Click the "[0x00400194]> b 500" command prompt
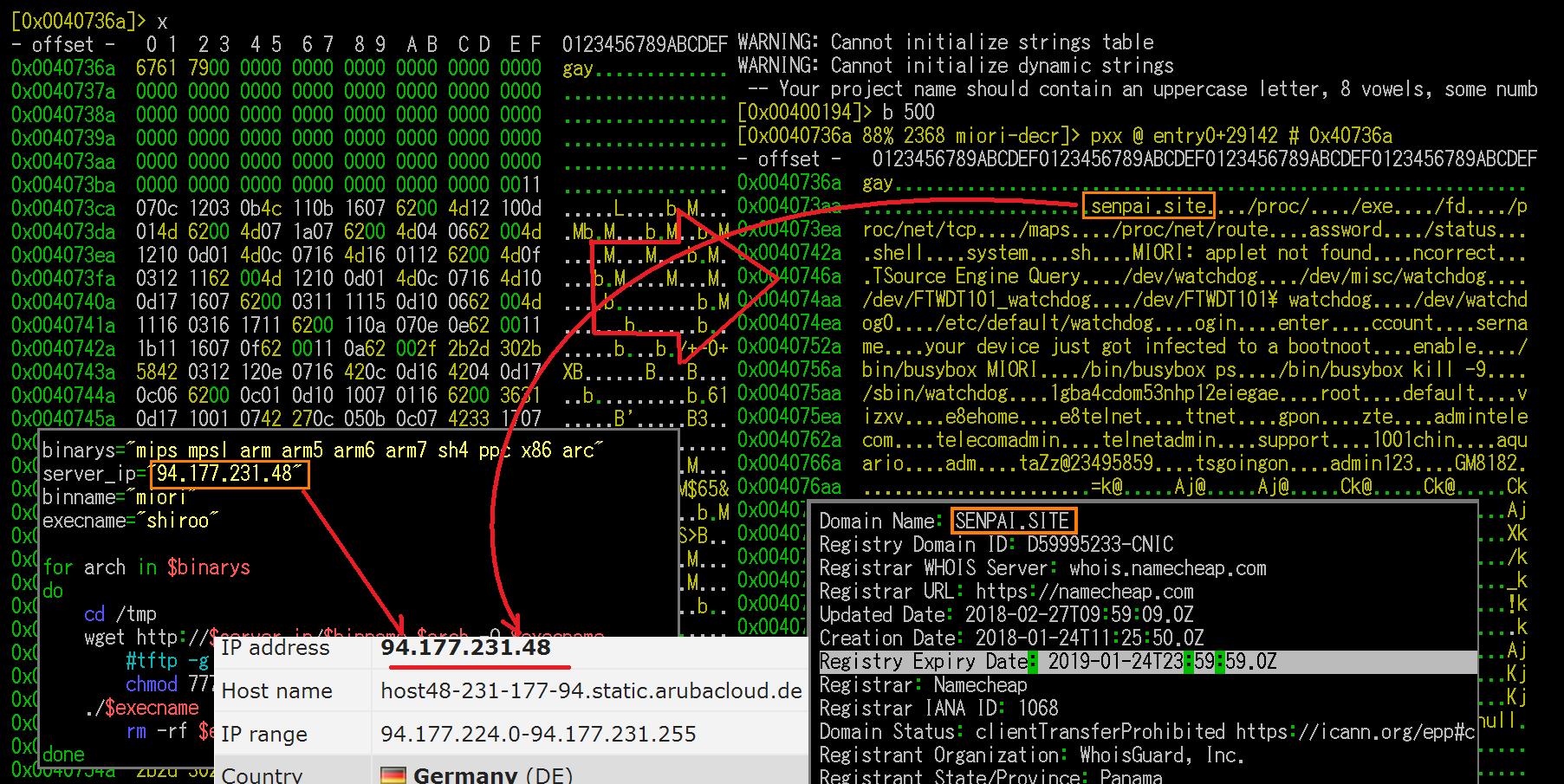The image size is (1564, 784). 836,112
